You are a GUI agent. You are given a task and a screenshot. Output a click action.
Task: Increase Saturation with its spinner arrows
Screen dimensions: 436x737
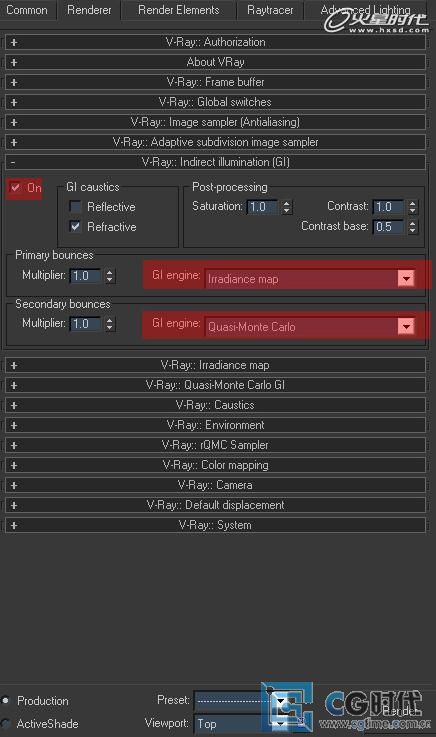click(287, 204)
